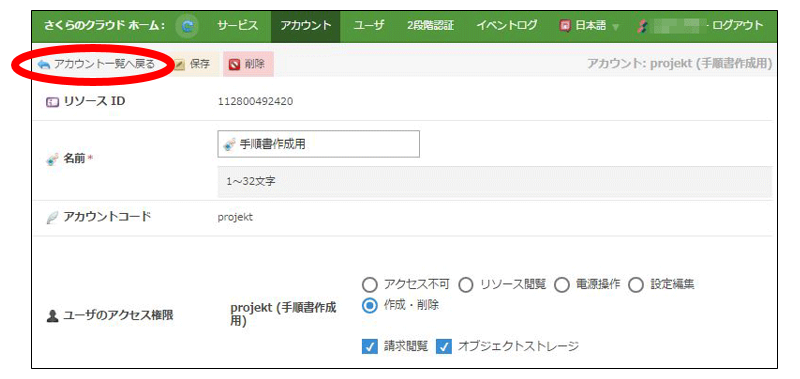Open the サービス menu tab
Image resolution: width=800 pixels, height=379 pixels.
tap(237, 26)
